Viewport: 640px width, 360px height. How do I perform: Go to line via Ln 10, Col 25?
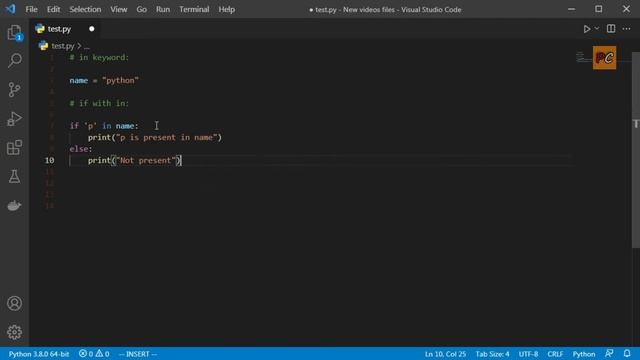tap(445, 354)
